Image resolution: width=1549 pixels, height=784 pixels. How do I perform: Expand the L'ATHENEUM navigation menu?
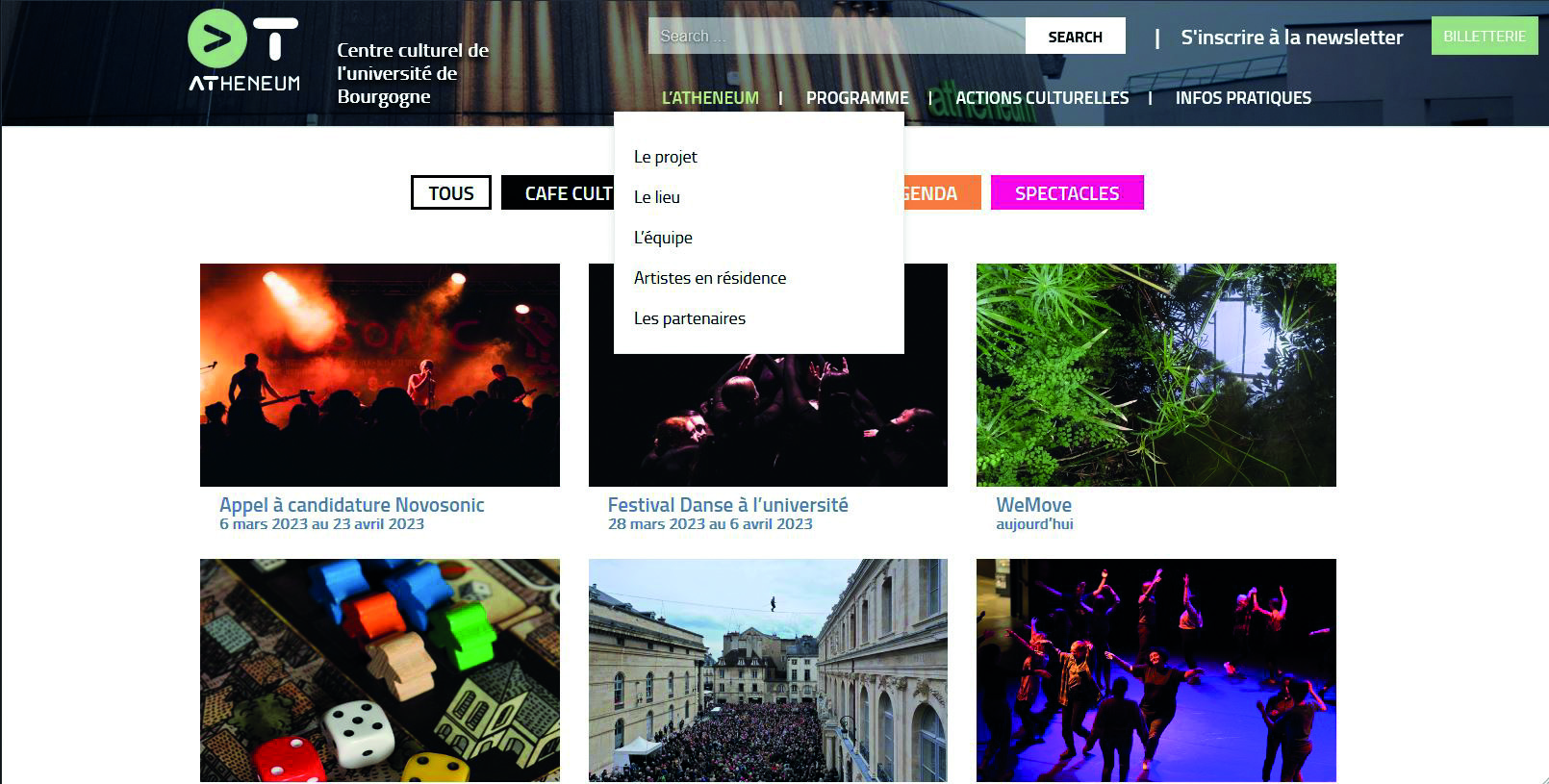[x=710, y=98]
